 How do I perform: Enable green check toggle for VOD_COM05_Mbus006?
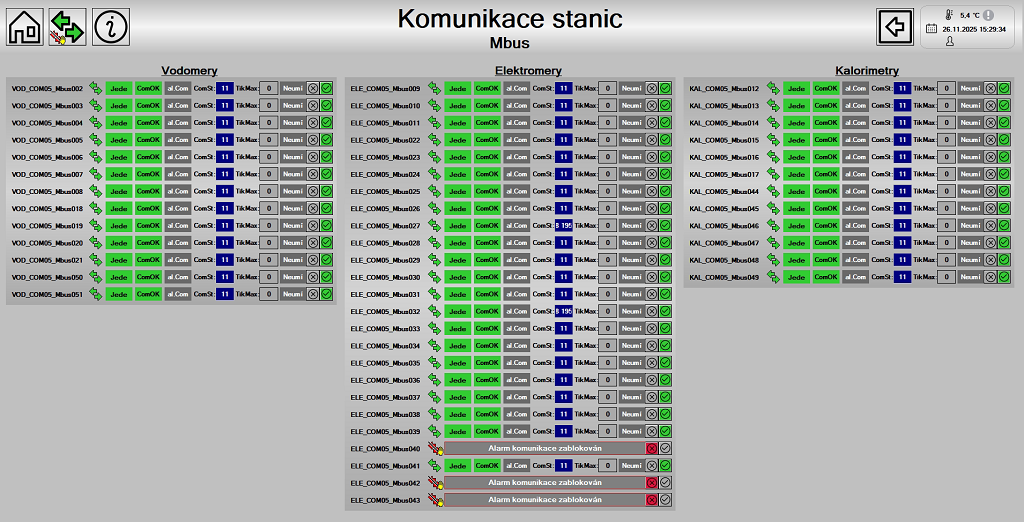(x=327, y=157)
